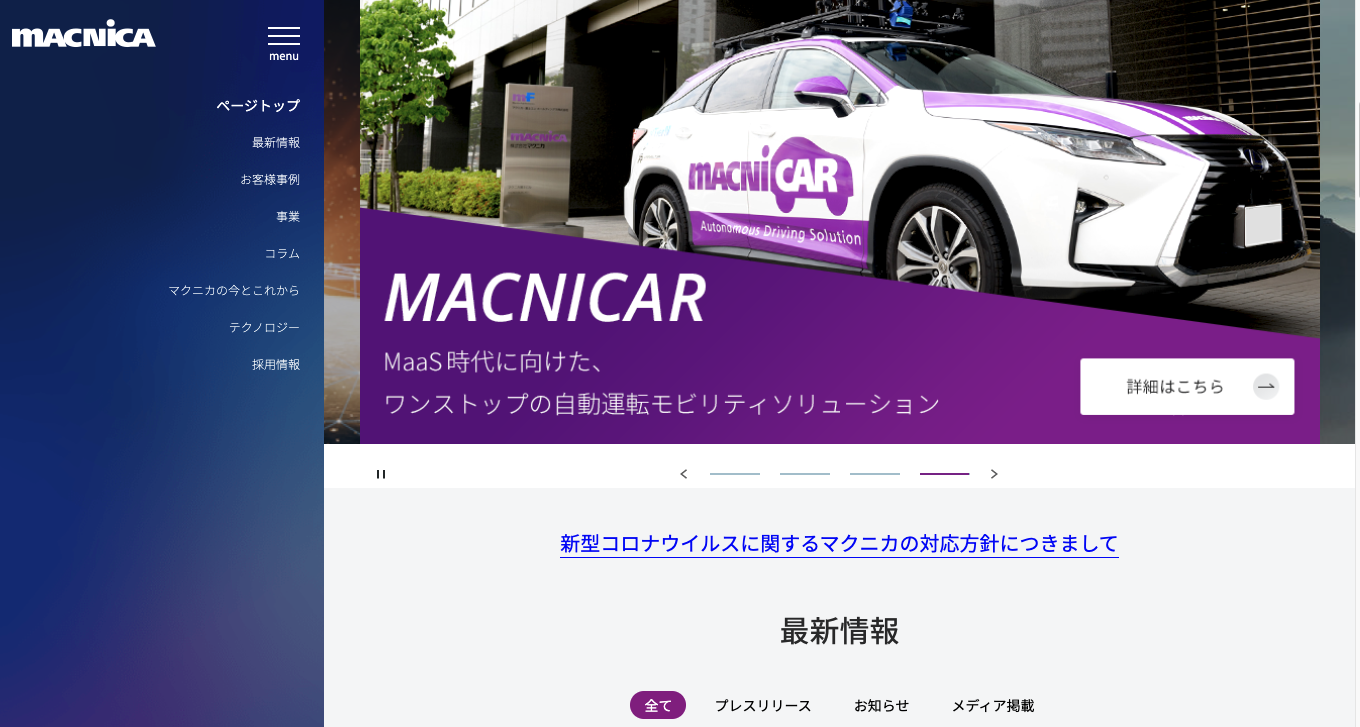Pause the carousel slideshow
Image resolution: width=1360 pixels, height=727 pixels.
tap(380, 474)
